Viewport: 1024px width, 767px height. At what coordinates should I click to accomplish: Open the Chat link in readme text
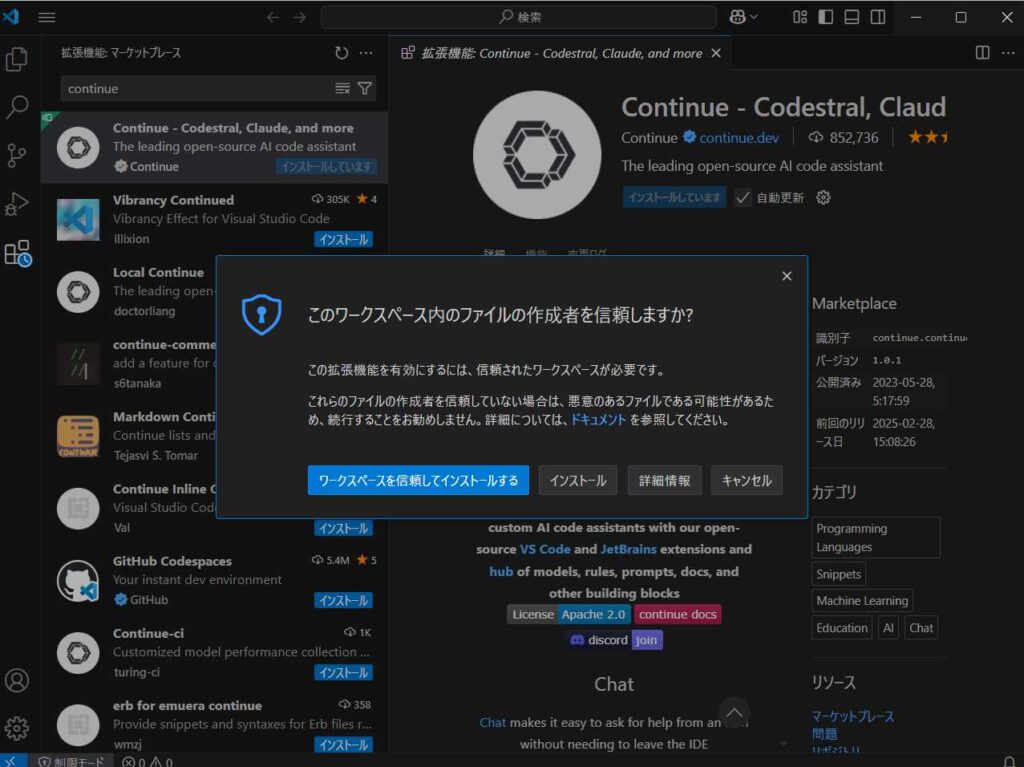[x=492, y=723]
